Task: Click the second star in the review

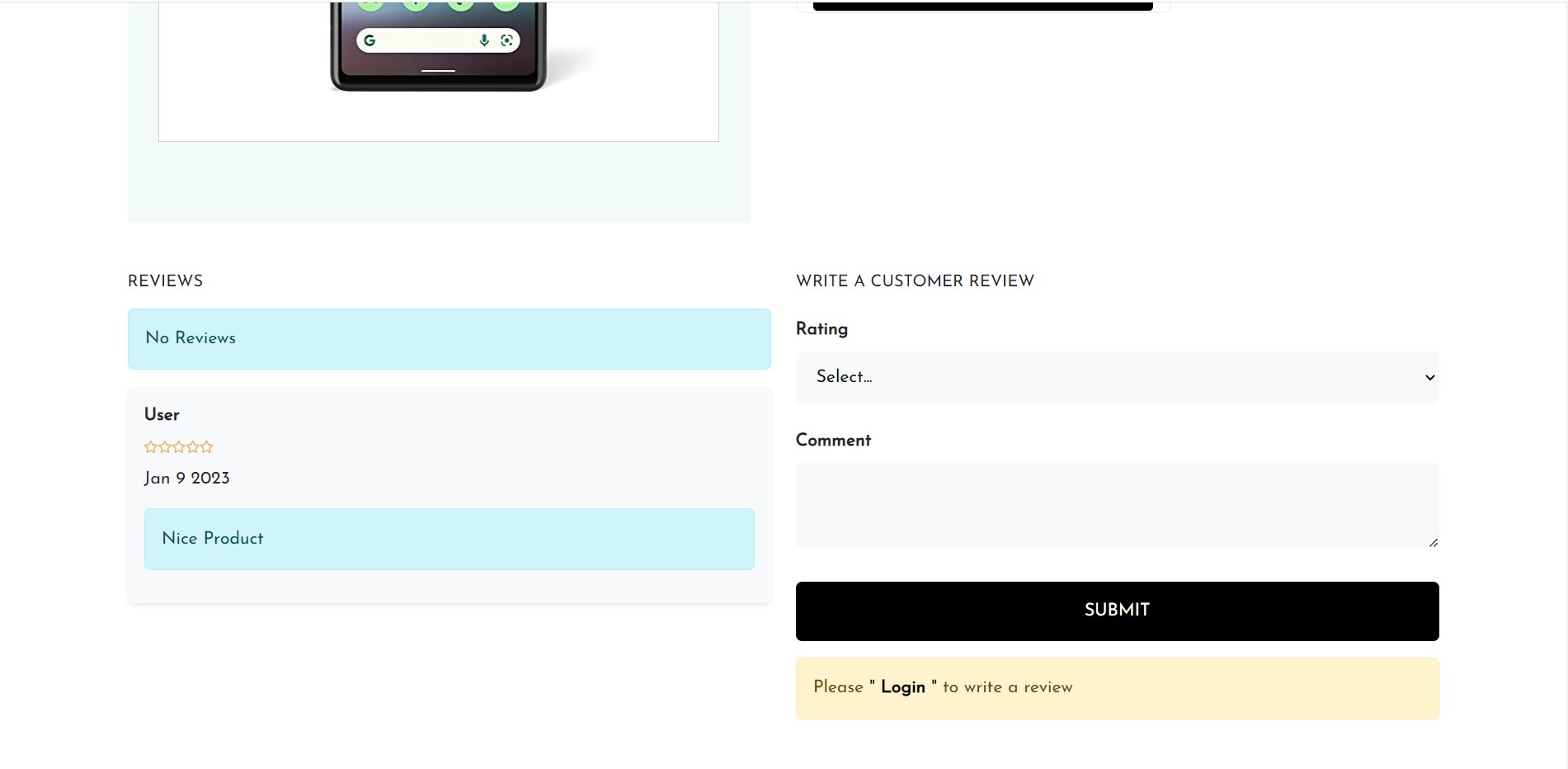Action: (164, 446)
